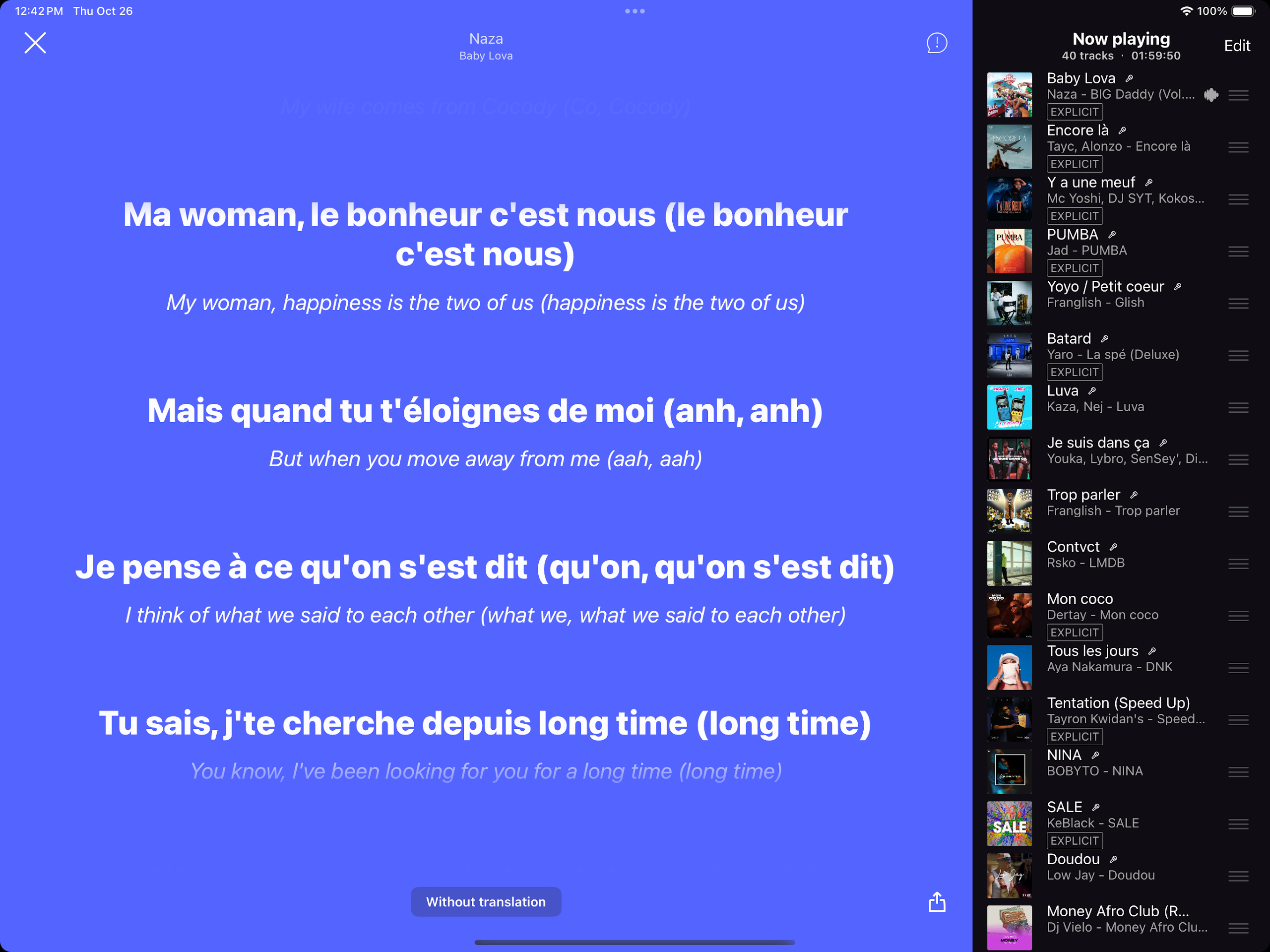Close the lyrics view with X
Image resolution: width=1270 pixels, height=952 pixels.
[x=35, y=43]
